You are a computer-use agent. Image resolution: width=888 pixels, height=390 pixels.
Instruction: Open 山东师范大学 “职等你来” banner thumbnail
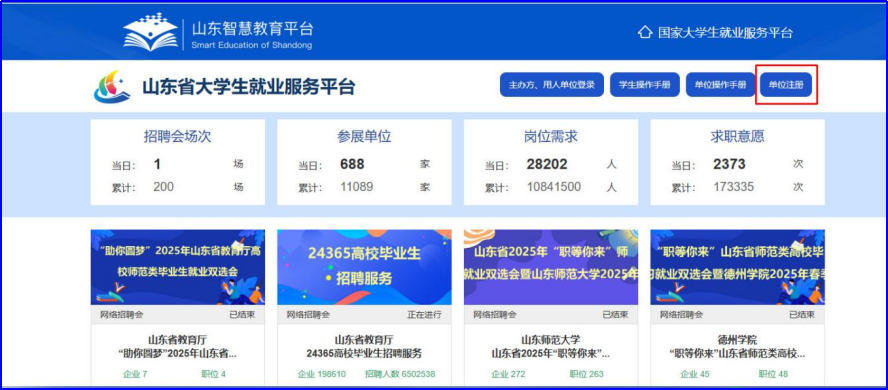pyautogui.click(x=550, y=267)
